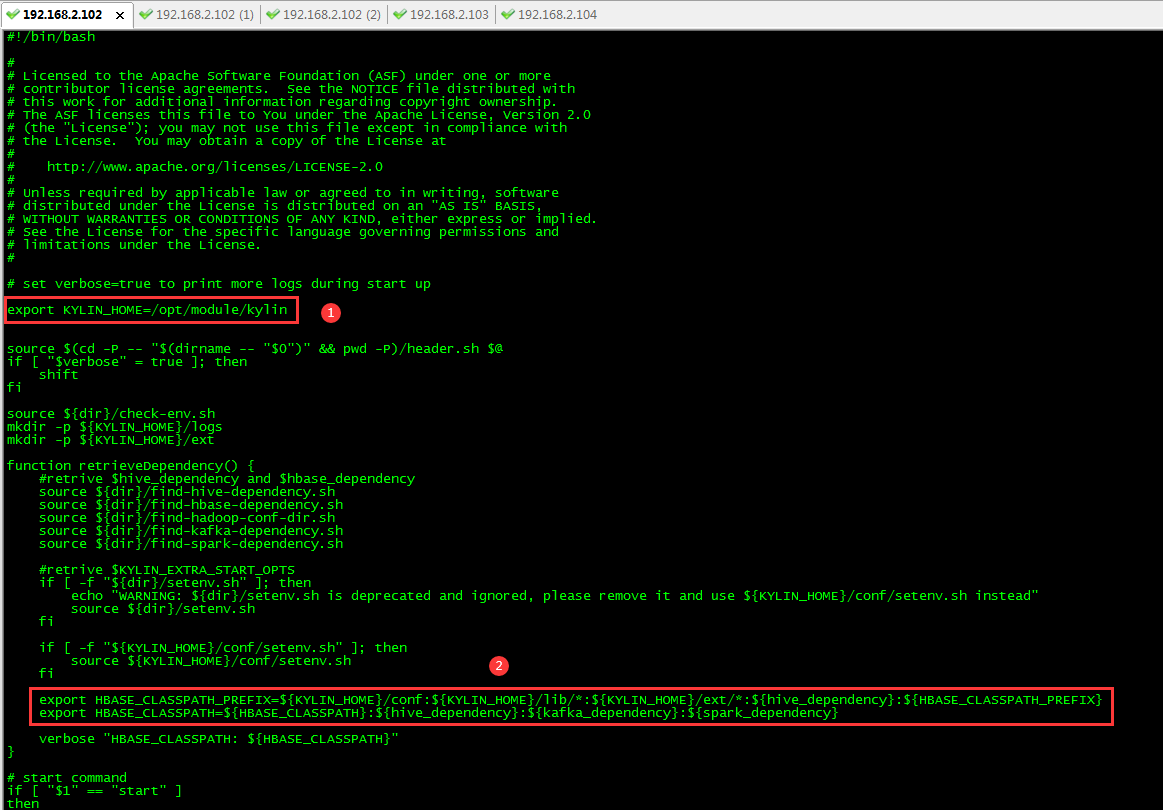Click the 'WITHOUT WARRANTIES OR CONDITIONS' line

302,219
